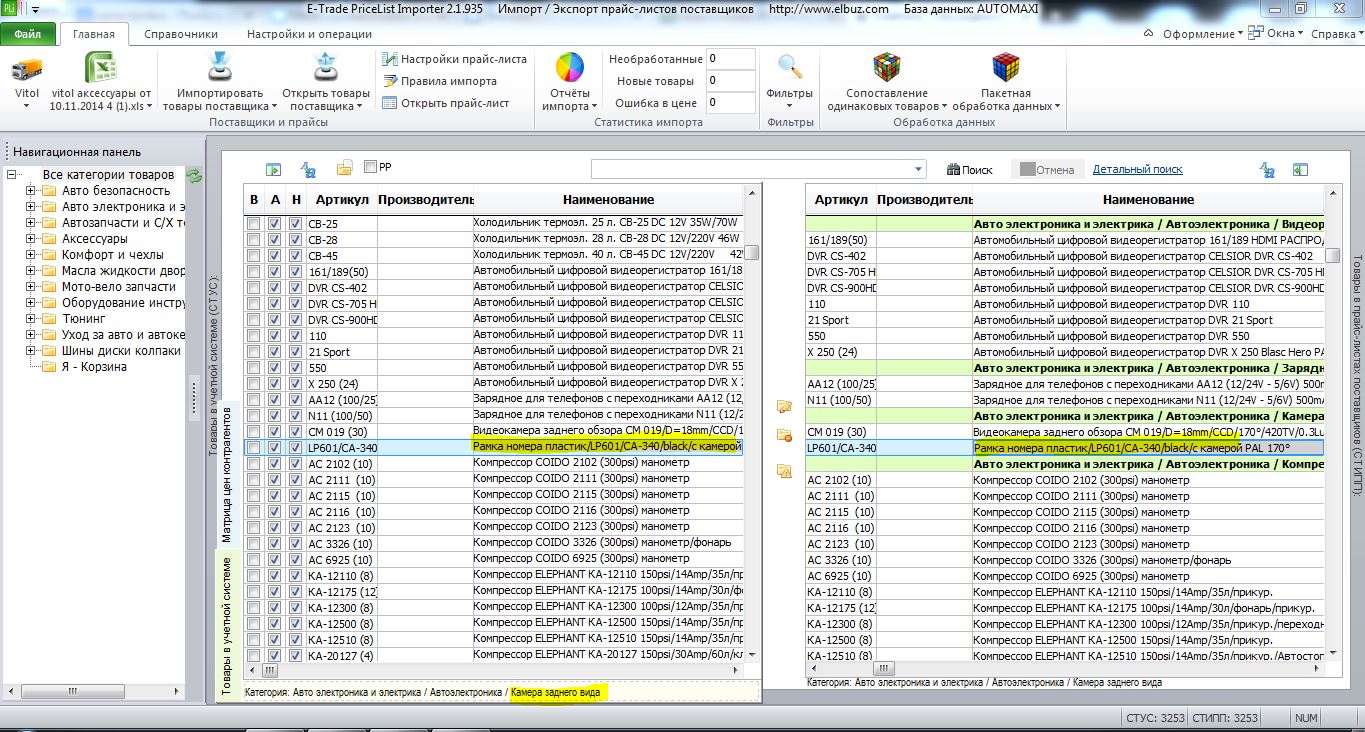
Task: Click left table horizontal scrollbar thumb
Action: point(270,670)
